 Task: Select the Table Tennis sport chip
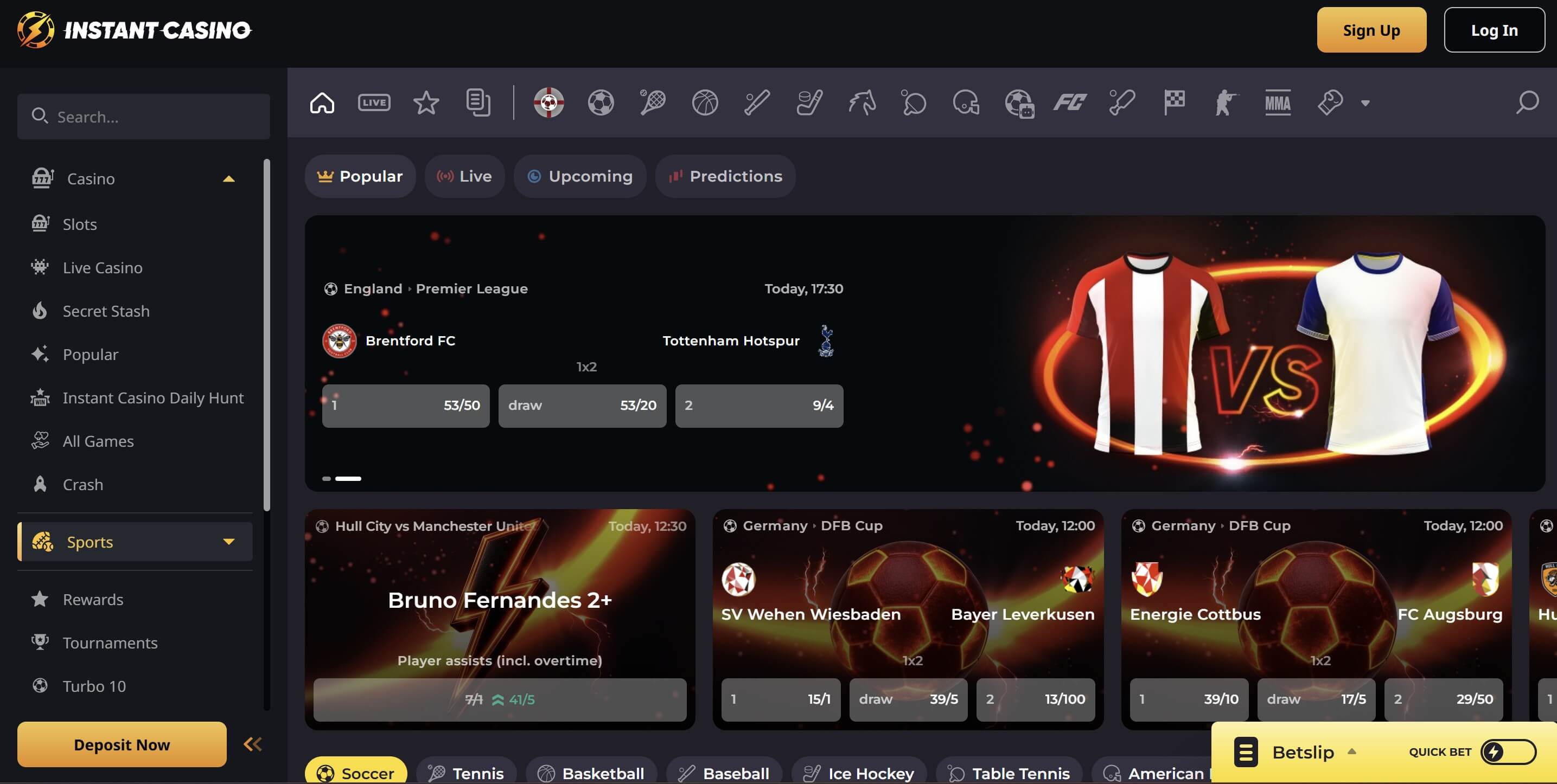coord(1009,770)
